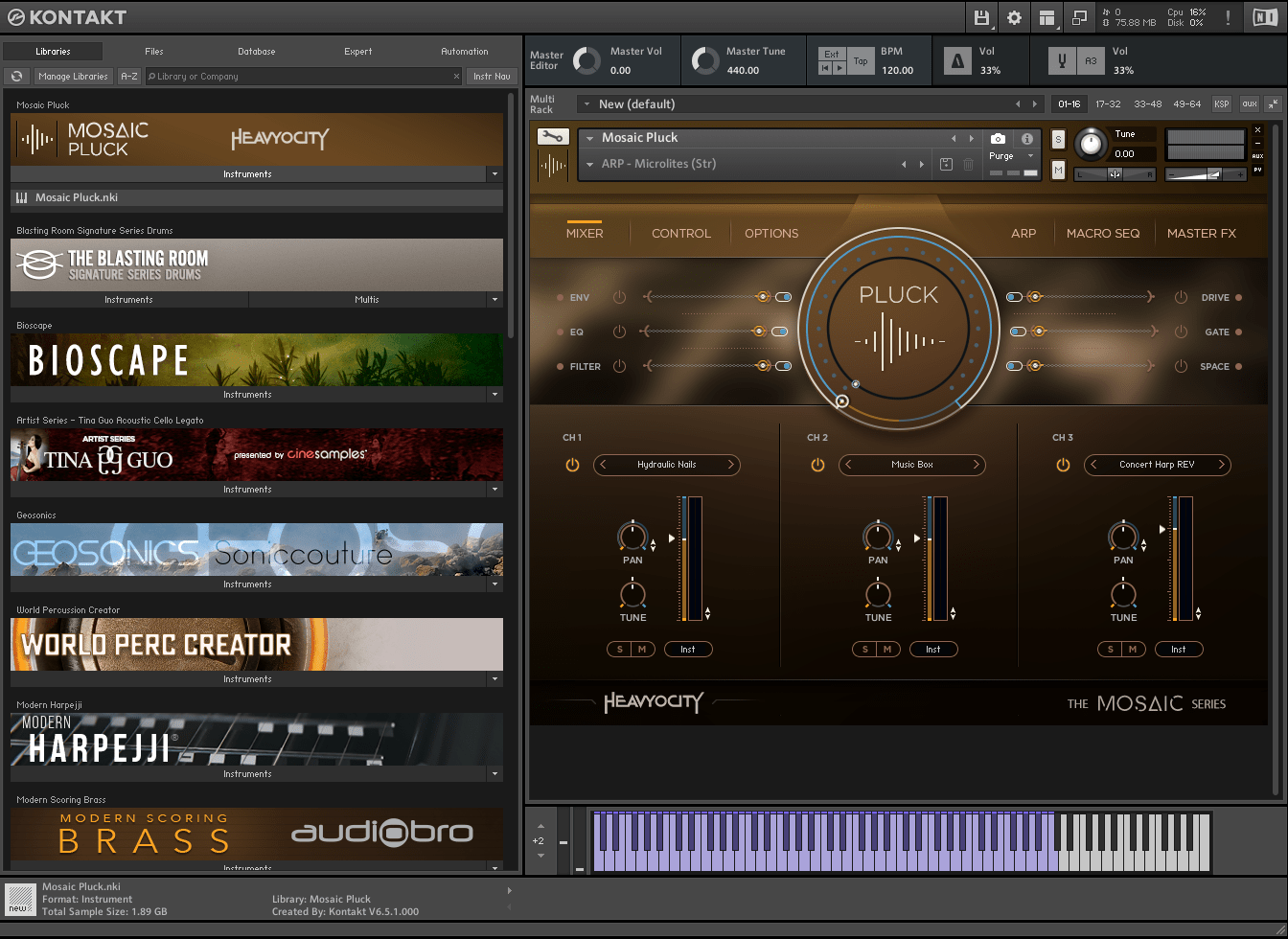Expand Tina Guo library dropdown arrow
This screenshot has width=1288, height=939.
(x=494, y=490)
